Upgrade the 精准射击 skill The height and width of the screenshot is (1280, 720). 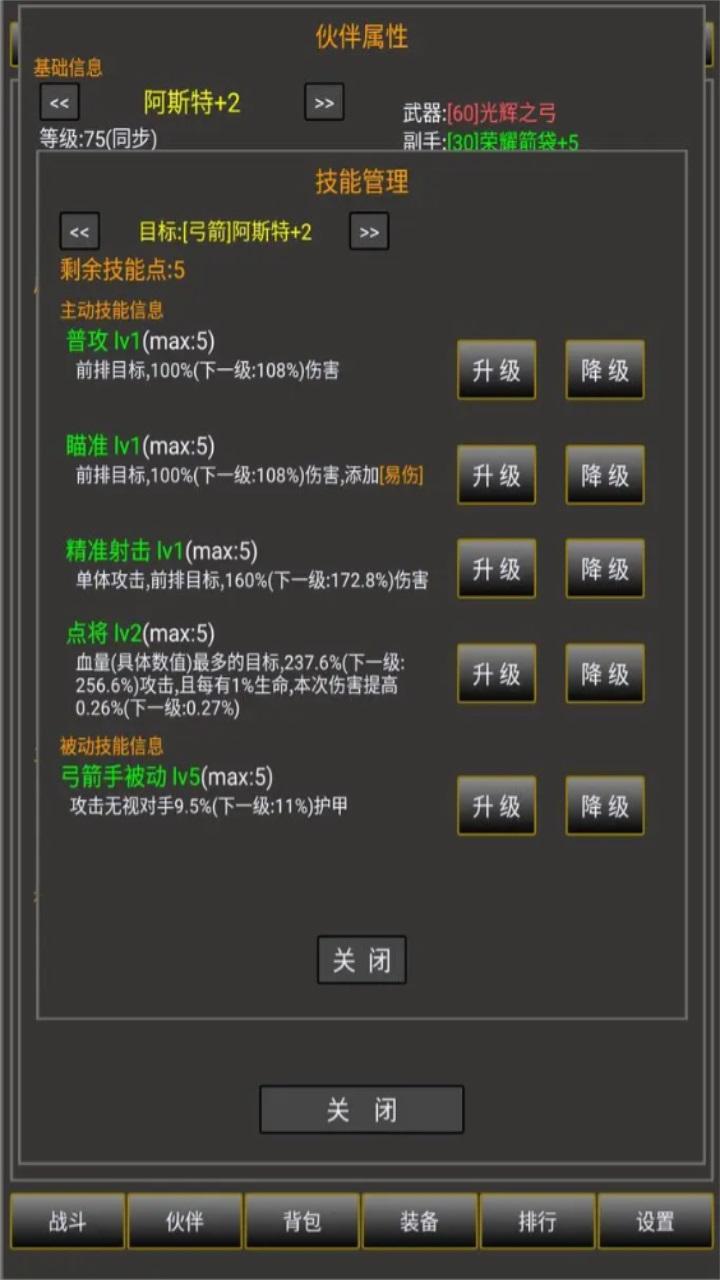(497, 569)
